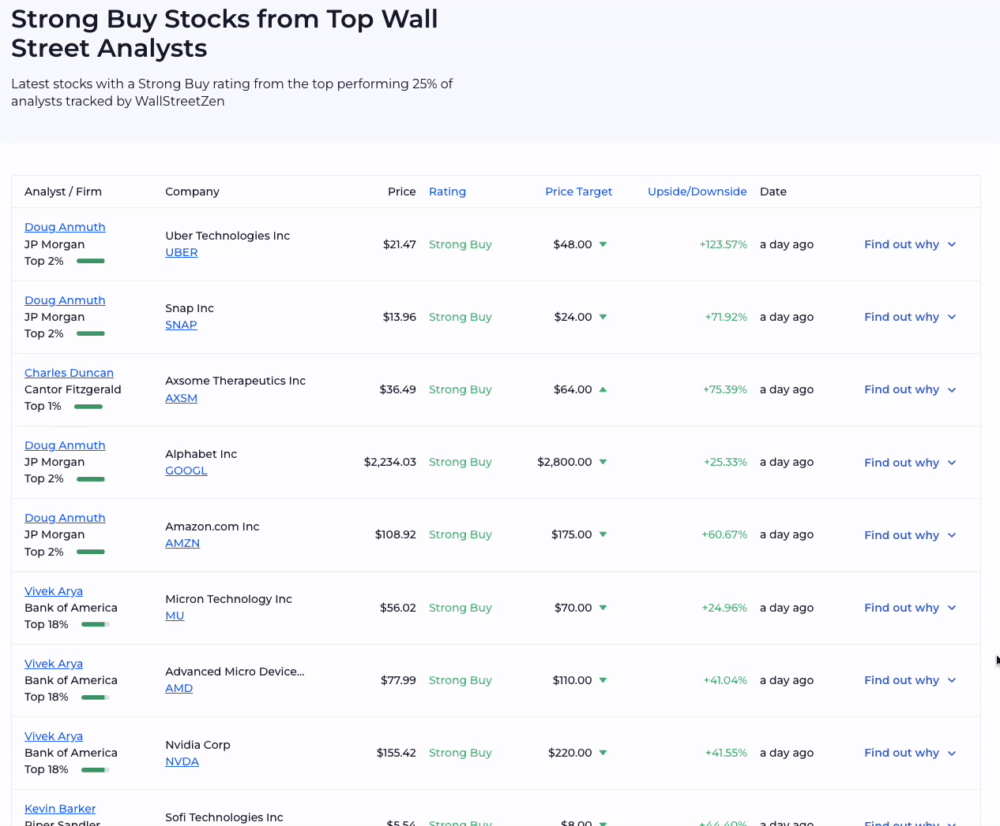
Task: Expand Find out why for Advanced Micro Devices
Action: (910, 680)
